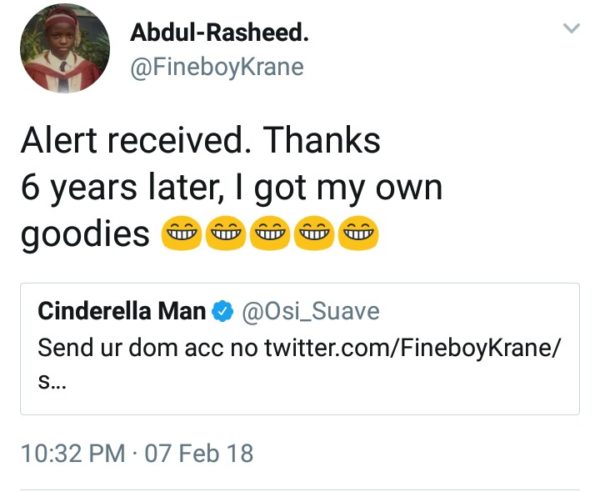Click the first grinning emoji after goodies
This screenshot has height=492, width=600.
point(181,235)
